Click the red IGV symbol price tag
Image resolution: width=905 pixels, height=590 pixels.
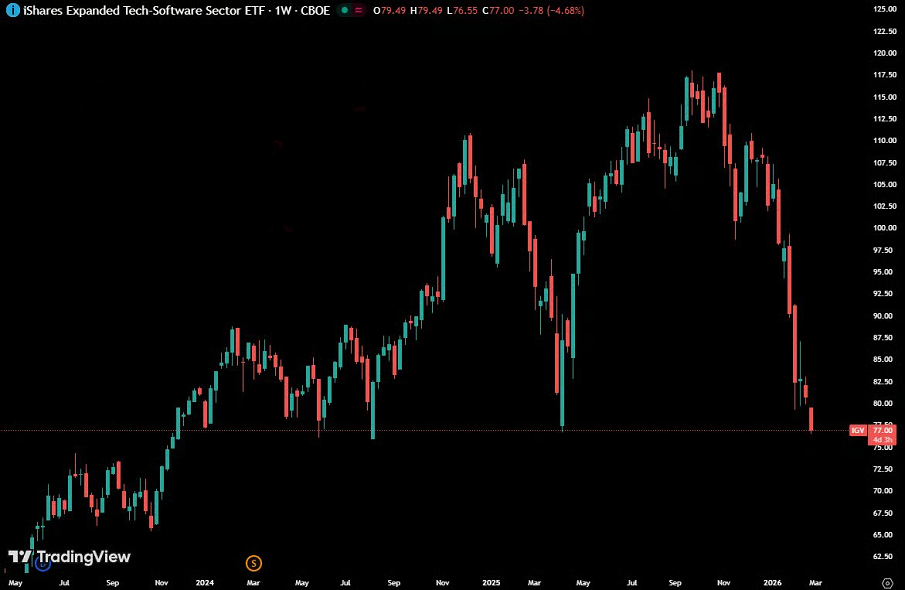[858, 431]
